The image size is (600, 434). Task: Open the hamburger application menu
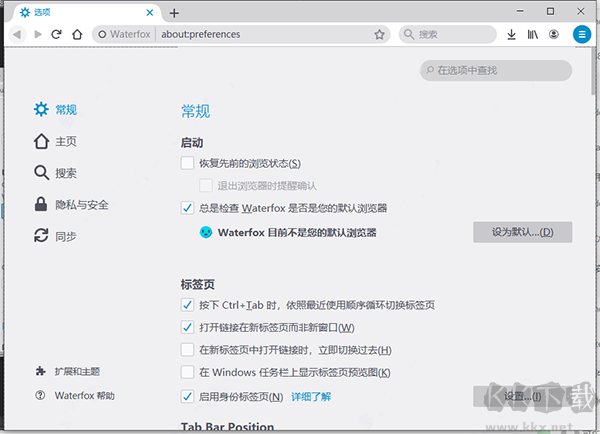tap(581, 34)
